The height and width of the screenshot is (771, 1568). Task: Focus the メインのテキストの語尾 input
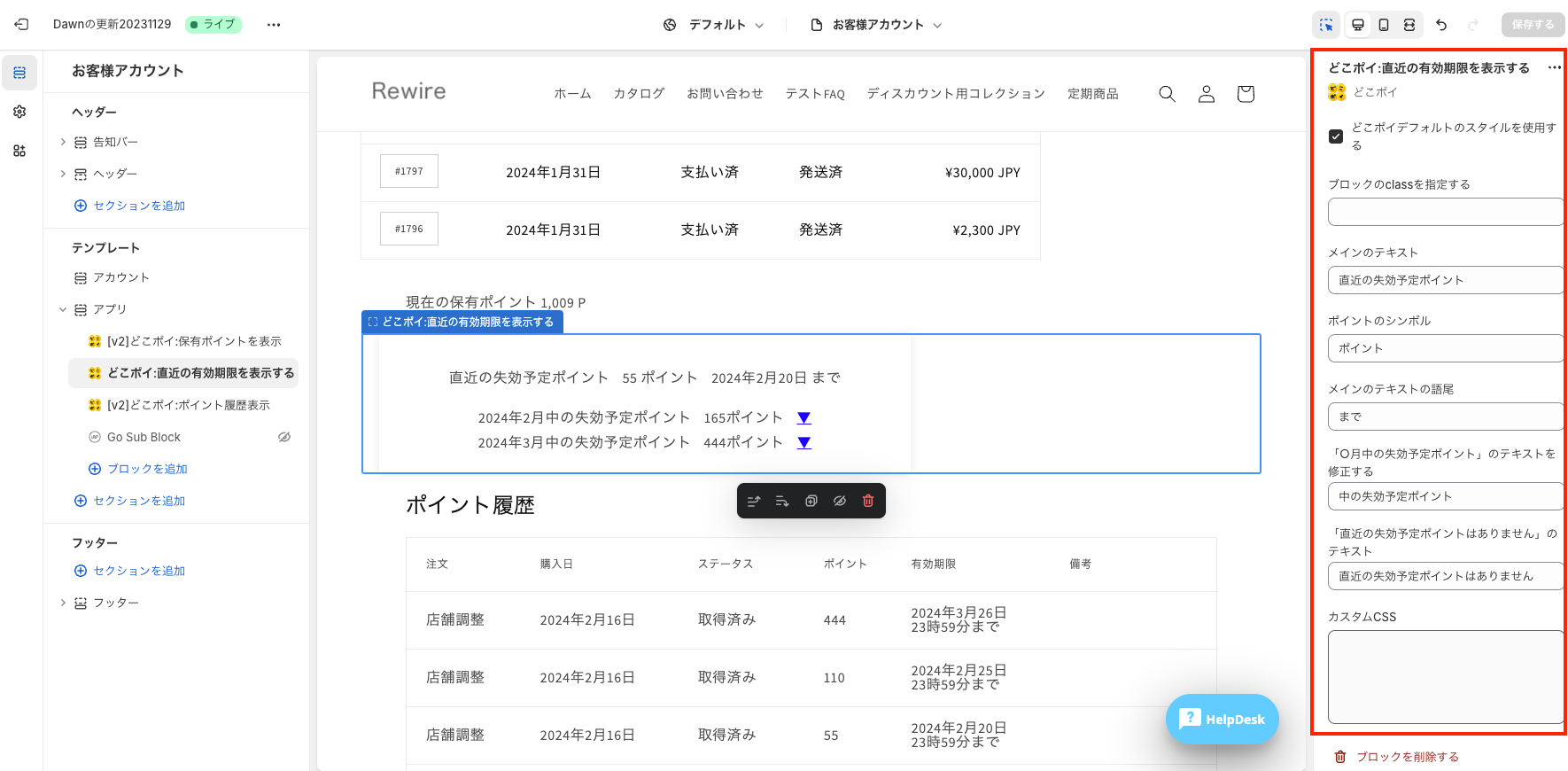1446,417
